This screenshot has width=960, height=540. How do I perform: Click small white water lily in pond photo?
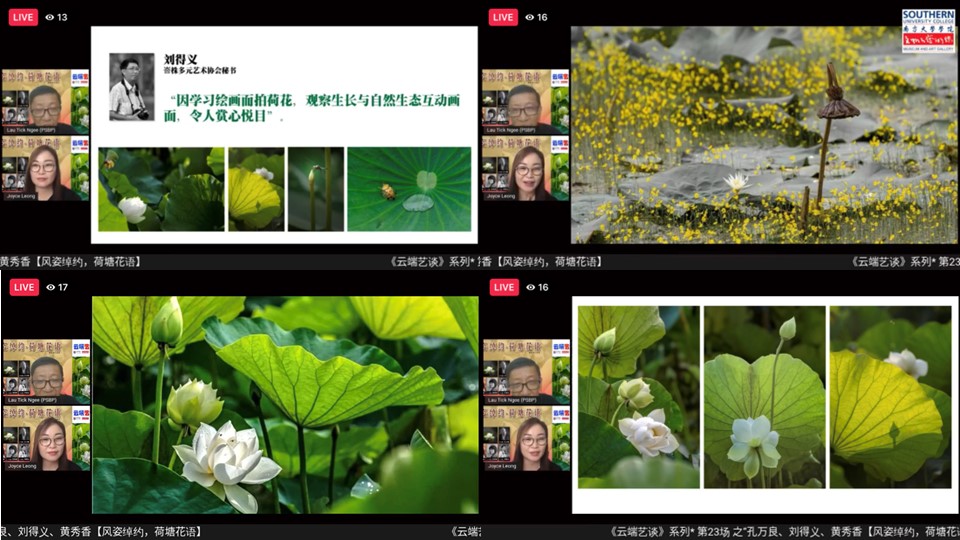(737, 182)
